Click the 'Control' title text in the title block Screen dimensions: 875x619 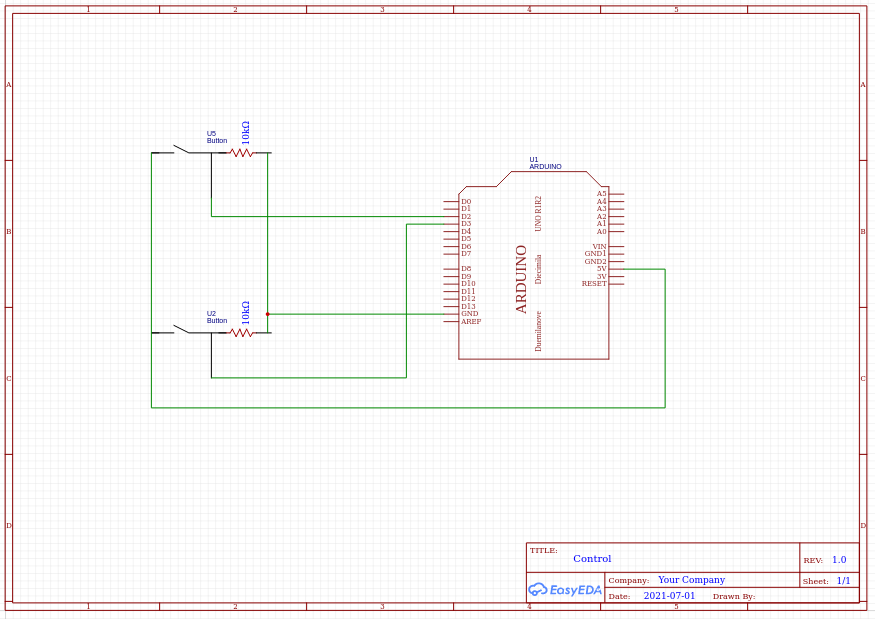pos(592,559)
